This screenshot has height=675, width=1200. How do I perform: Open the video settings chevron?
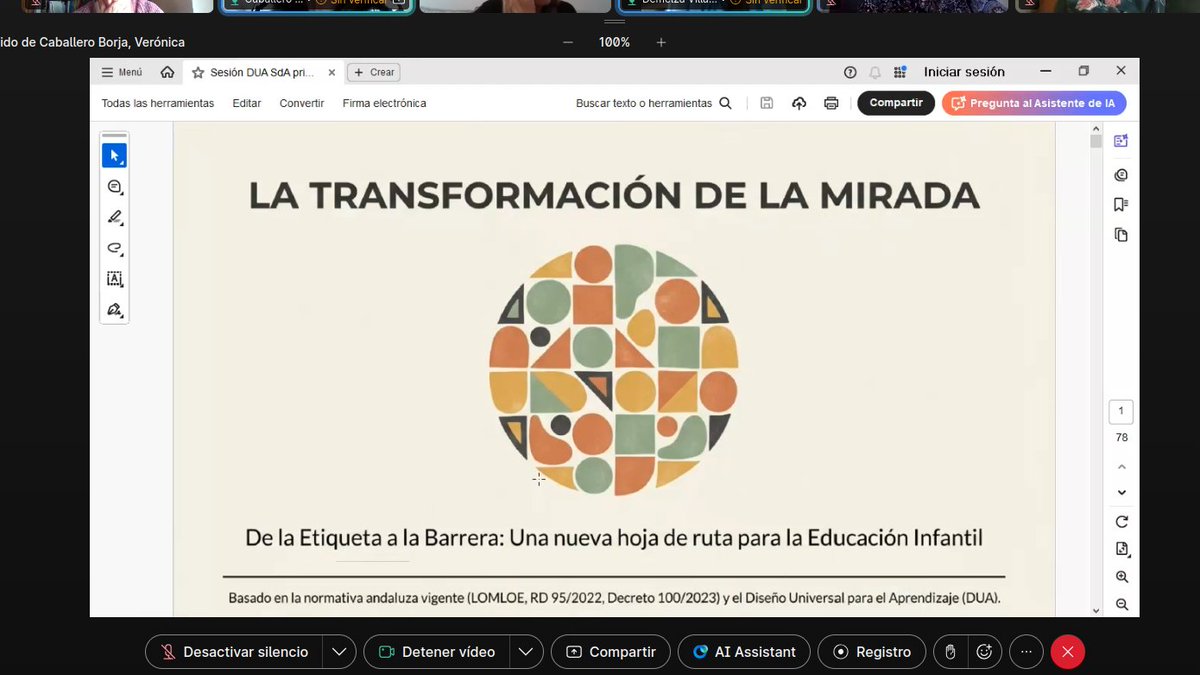click(x=526, y=651)
